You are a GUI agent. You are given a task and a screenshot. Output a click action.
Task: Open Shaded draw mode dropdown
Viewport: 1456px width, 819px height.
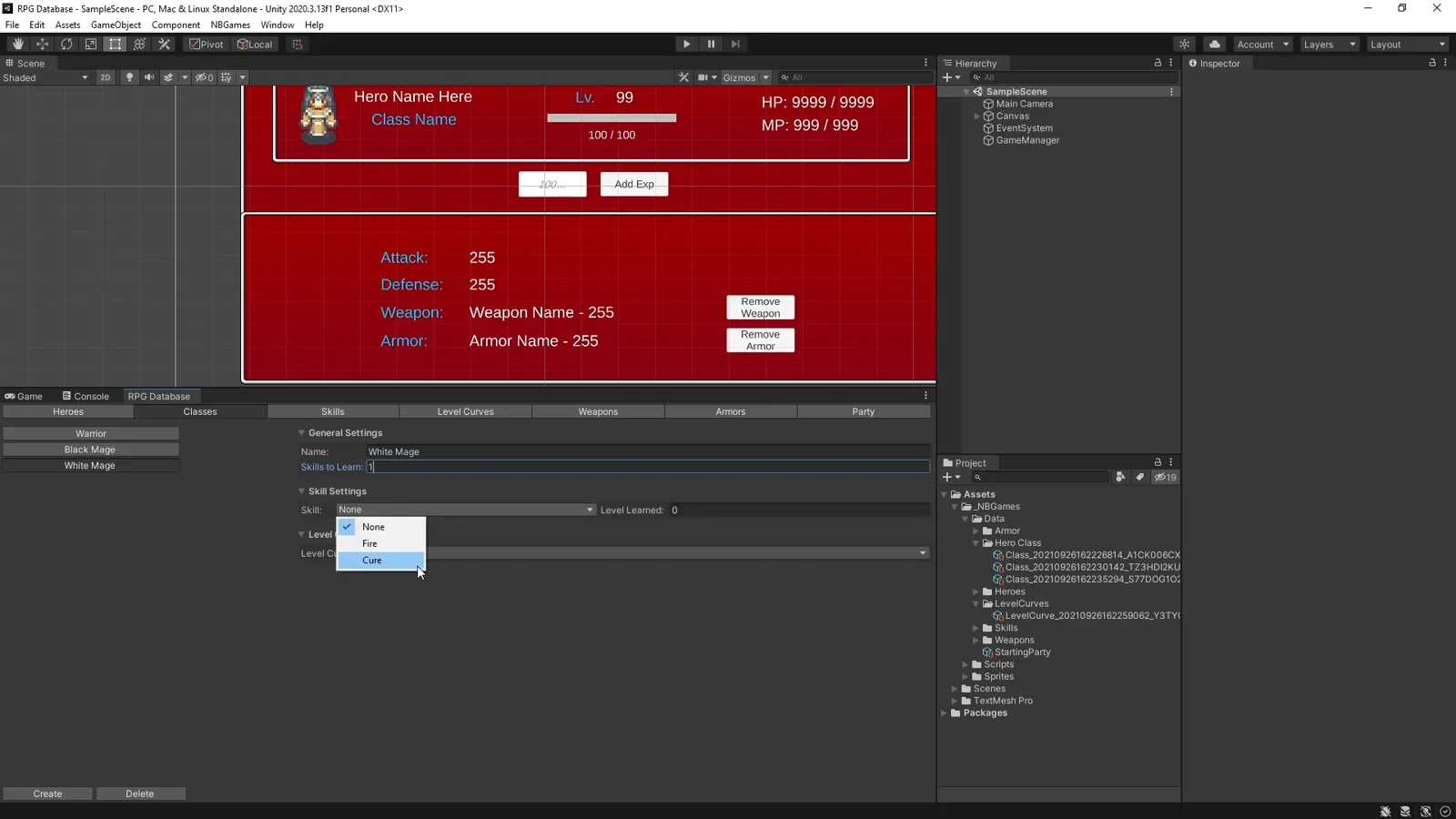[x=45, y=77]
